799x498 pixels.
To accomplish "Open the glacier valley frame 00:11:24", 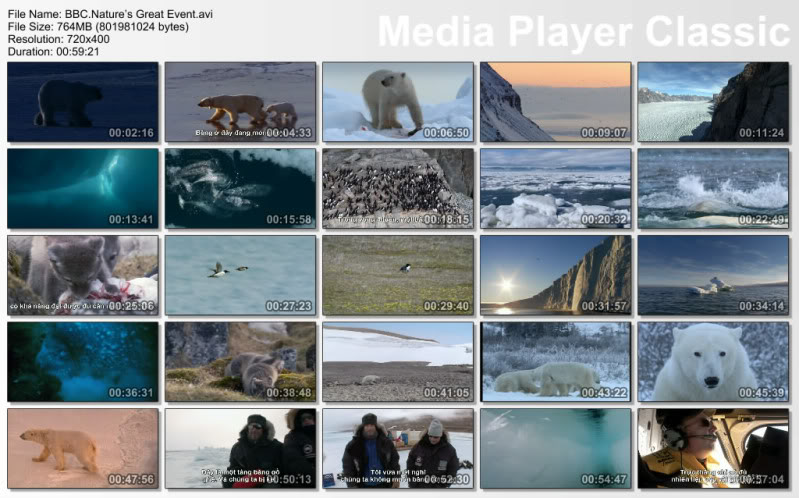I will (x=713, y=102).
